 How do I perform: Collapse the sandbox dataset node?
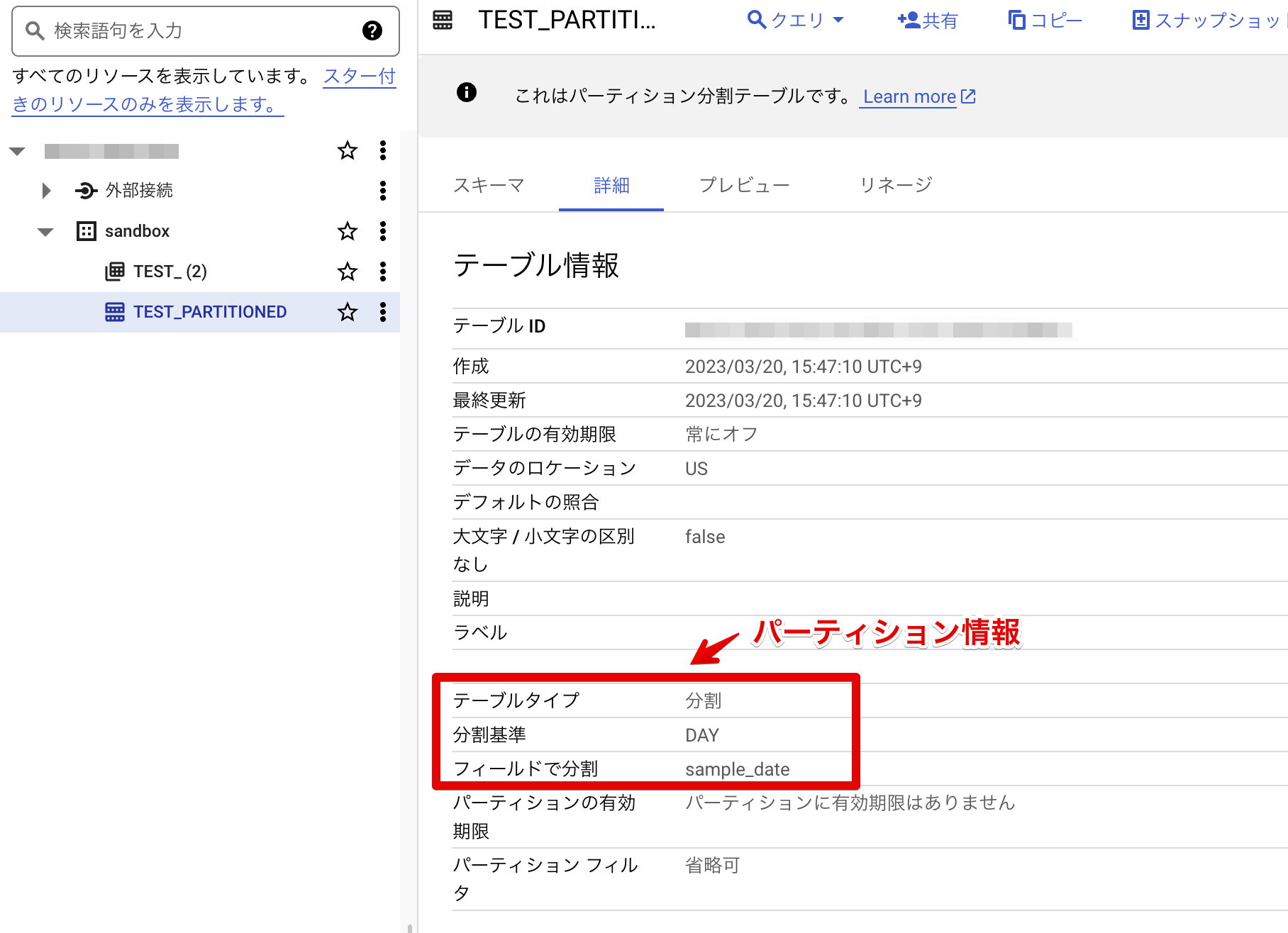[x=44, y=231]
